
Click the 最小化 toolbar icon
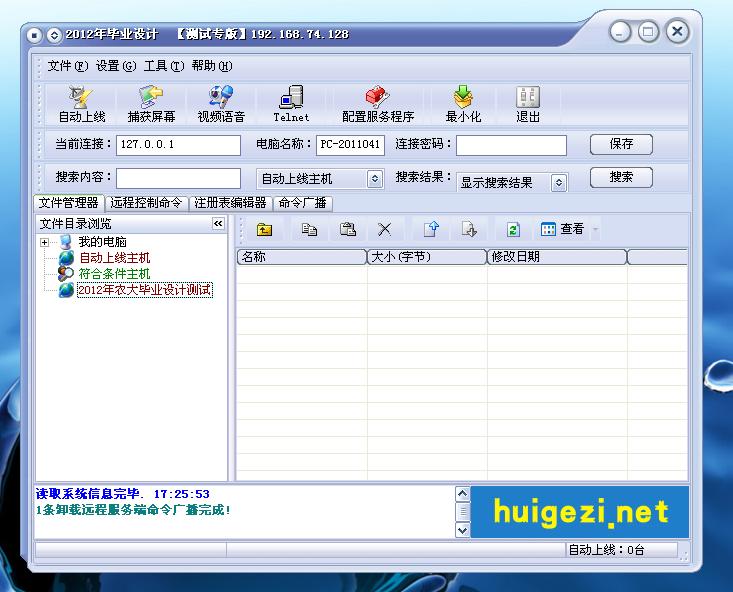463,105
